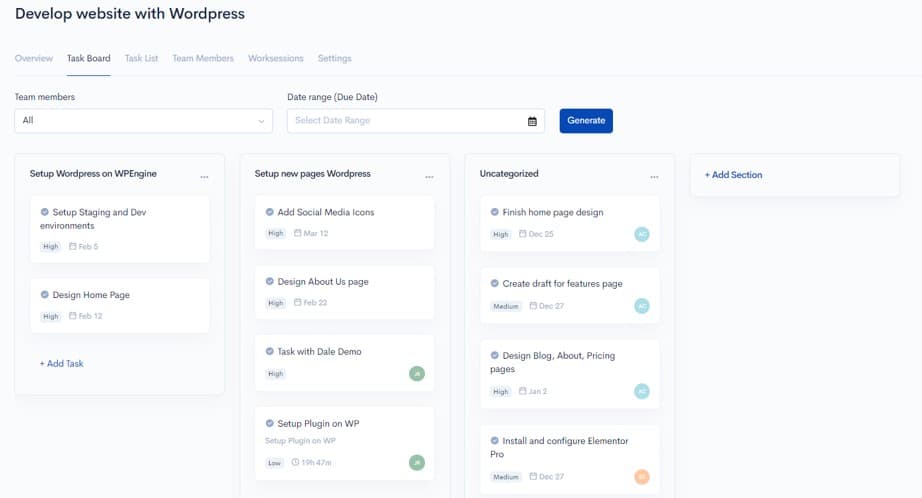Toggle completion check for Task with Dale Demo

tap(269, 351)
